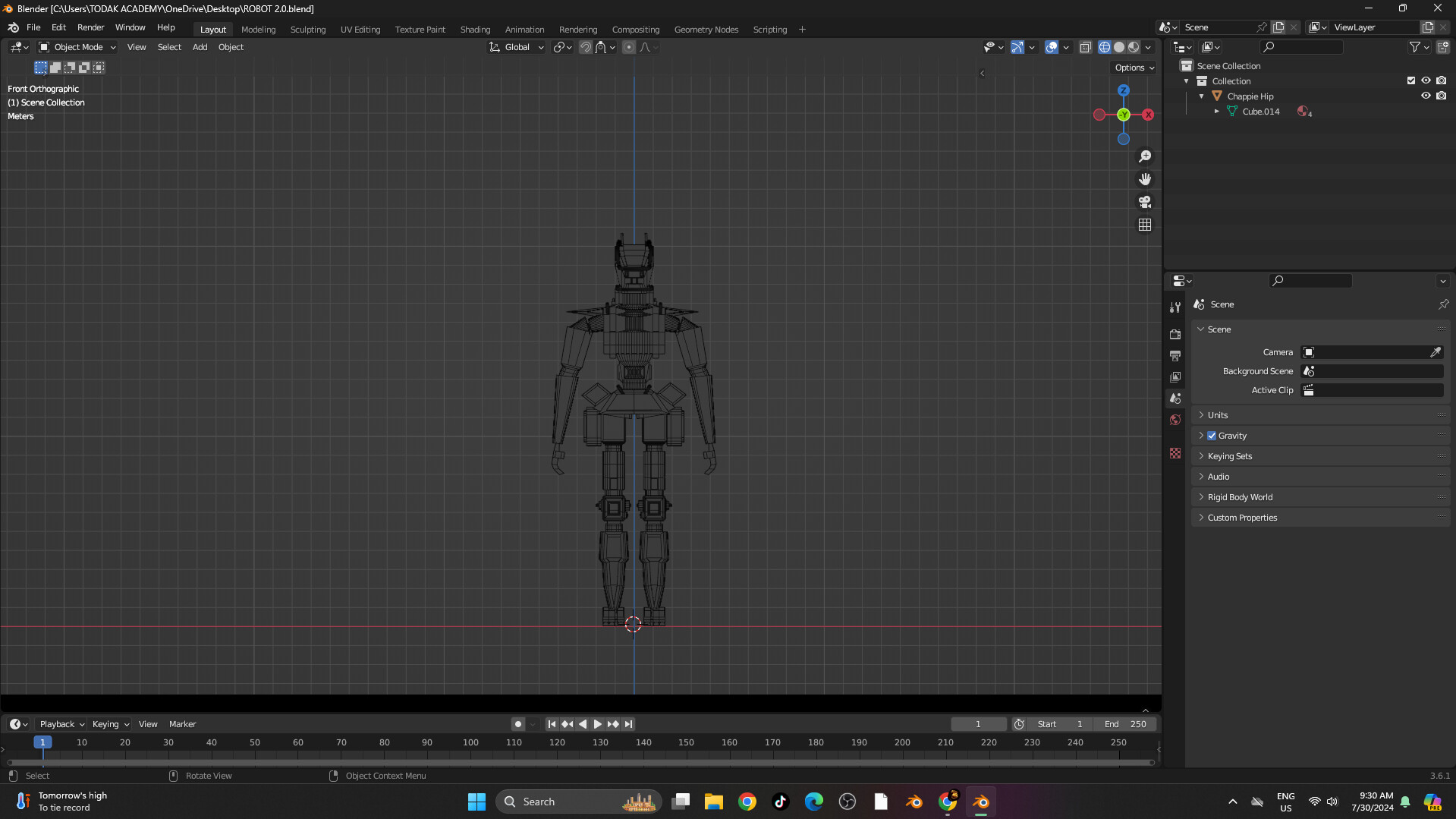Viewport: 1456px width, 819px height.
Task: Enable the Gravity checkbox
Action: coord(1212,436)
